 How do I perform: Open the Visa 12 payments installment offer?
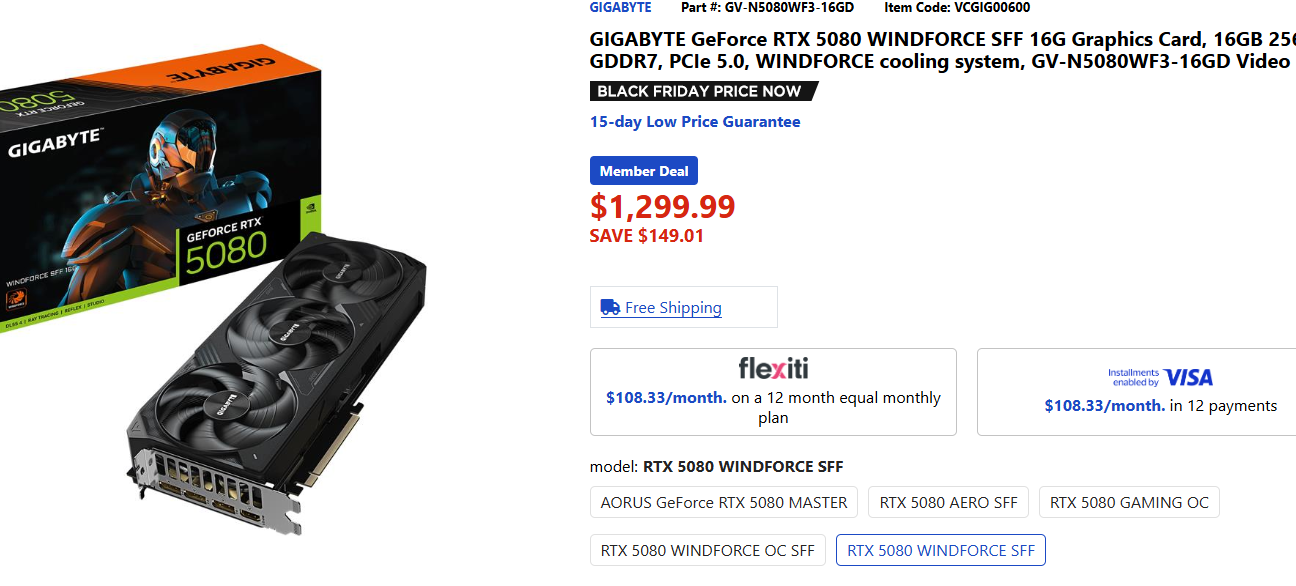coord(1160,406)
